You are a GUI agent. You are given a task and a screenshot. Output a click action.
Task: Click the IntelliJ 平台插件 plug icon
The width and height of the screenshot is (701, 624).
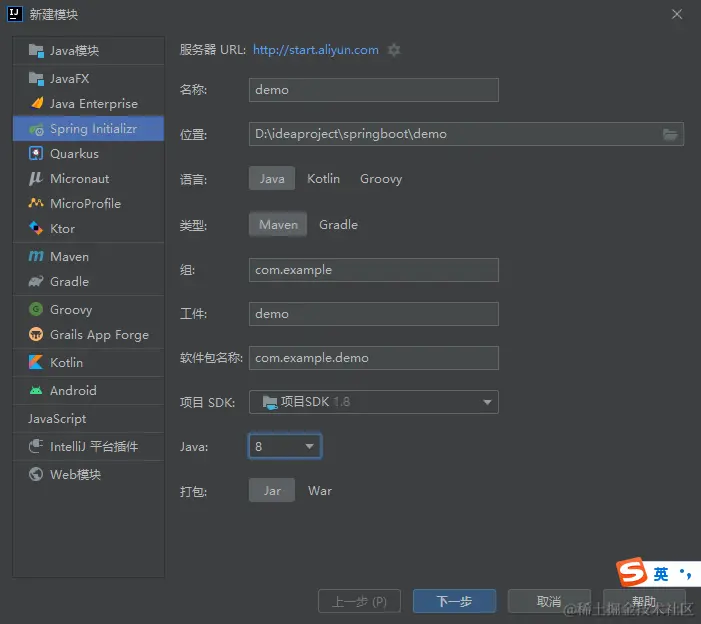[x=36, y=446]
